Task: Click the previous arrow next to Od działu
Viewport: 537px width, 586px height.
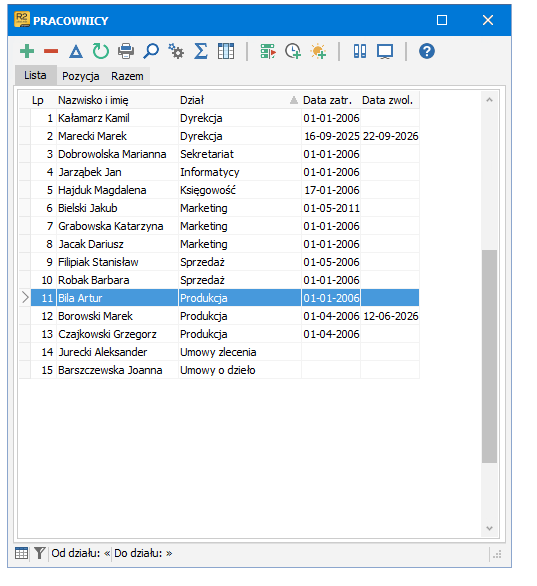Action: pos(107,553)
